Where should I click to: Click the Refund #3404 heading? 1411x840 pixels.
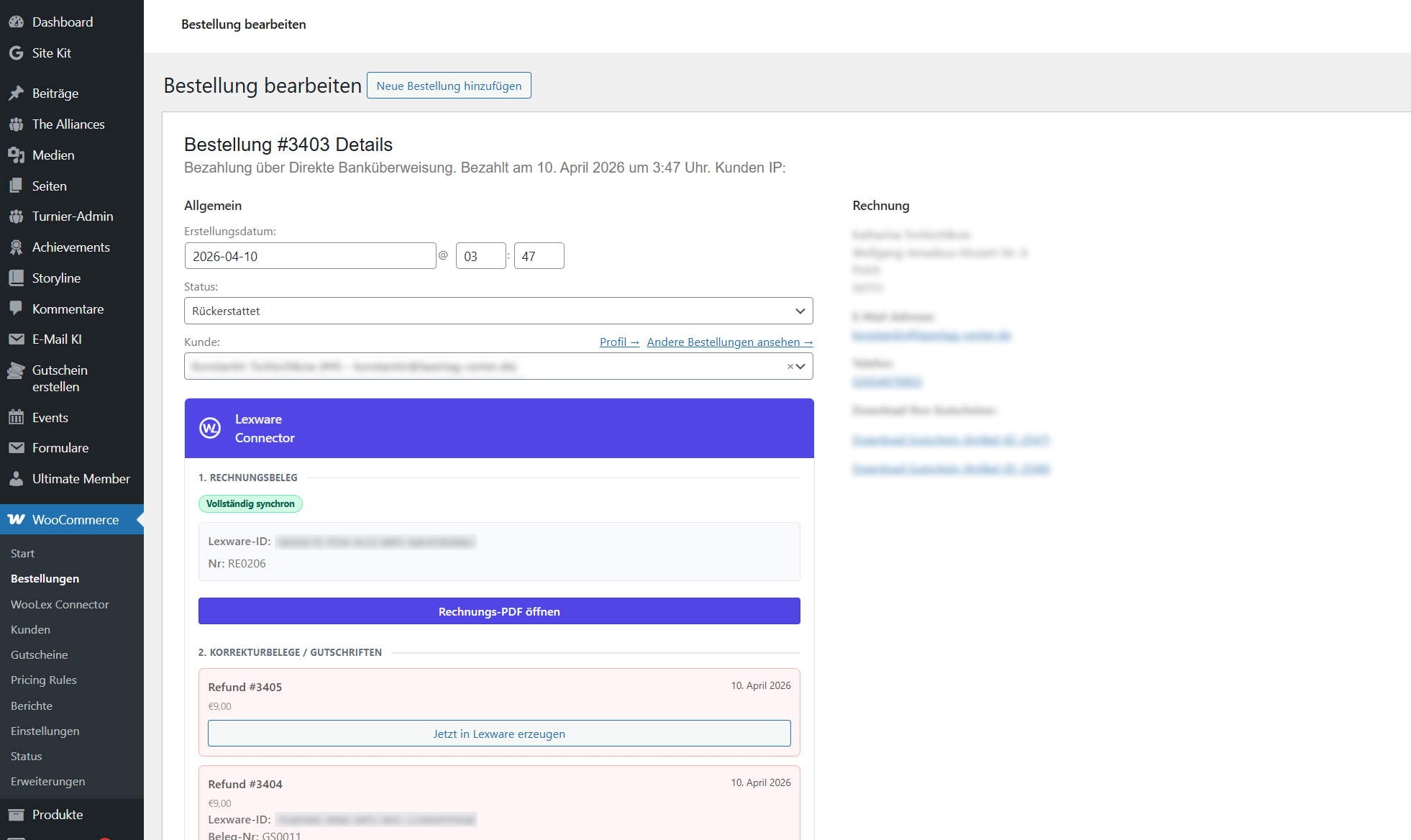245,785
